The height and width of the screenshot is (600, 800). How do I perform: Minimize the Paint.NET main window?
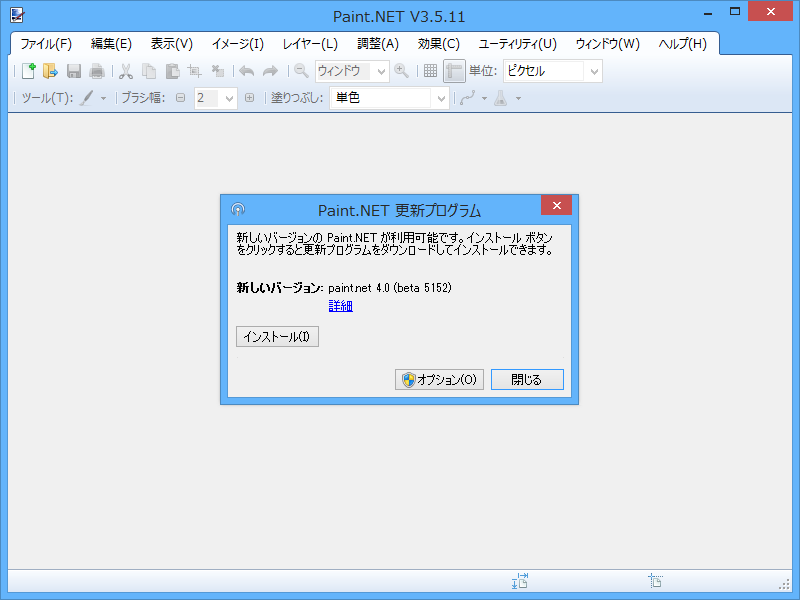click(708, 13)
